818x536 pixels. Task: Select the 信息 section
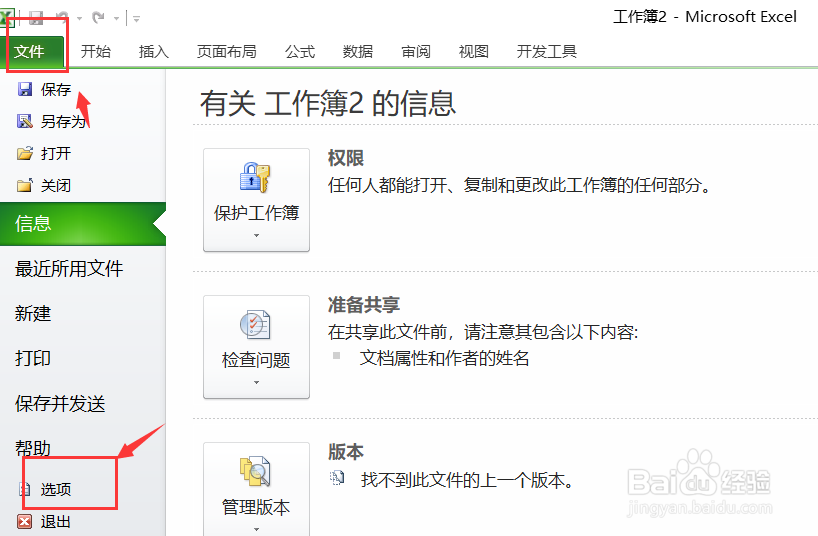coord(83,224)
